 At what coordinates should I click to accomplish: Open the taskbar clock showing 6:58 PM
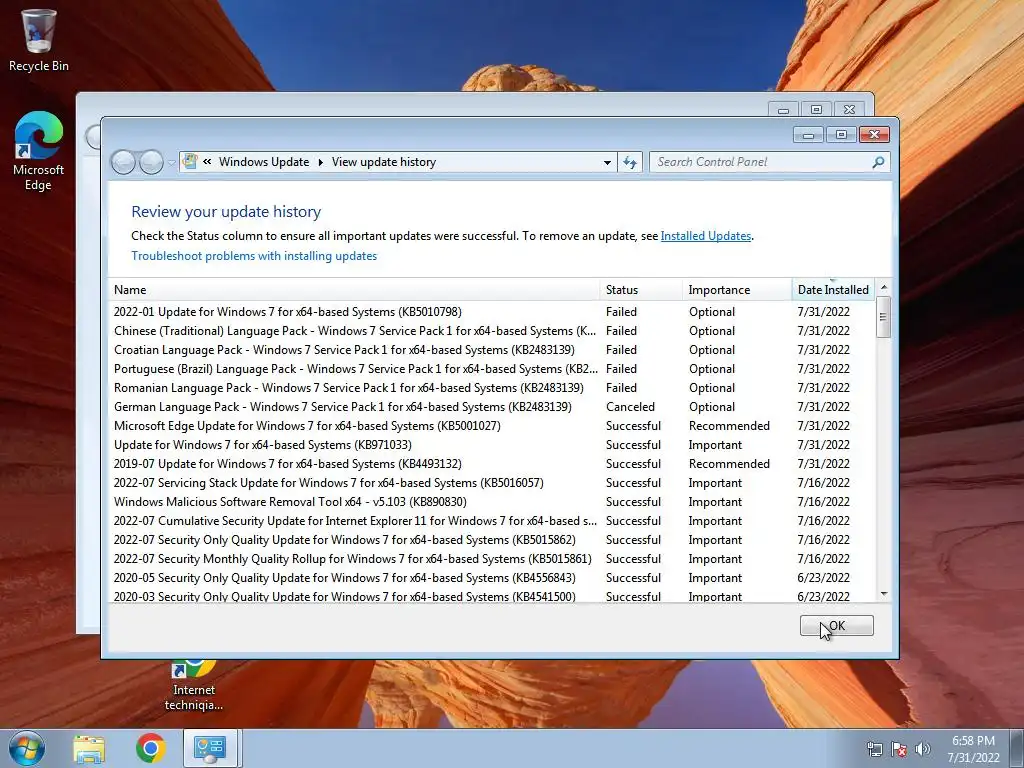pyautogui.click(x=973, y=749)
